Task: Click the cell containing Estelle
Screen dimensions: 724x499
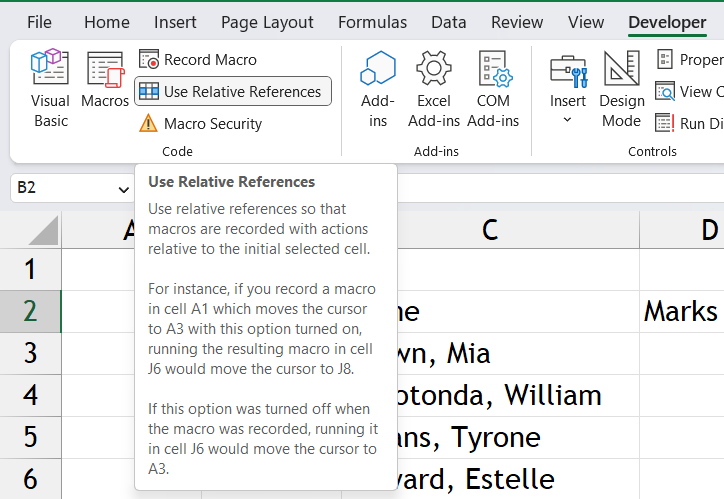Action: [518, 479]
